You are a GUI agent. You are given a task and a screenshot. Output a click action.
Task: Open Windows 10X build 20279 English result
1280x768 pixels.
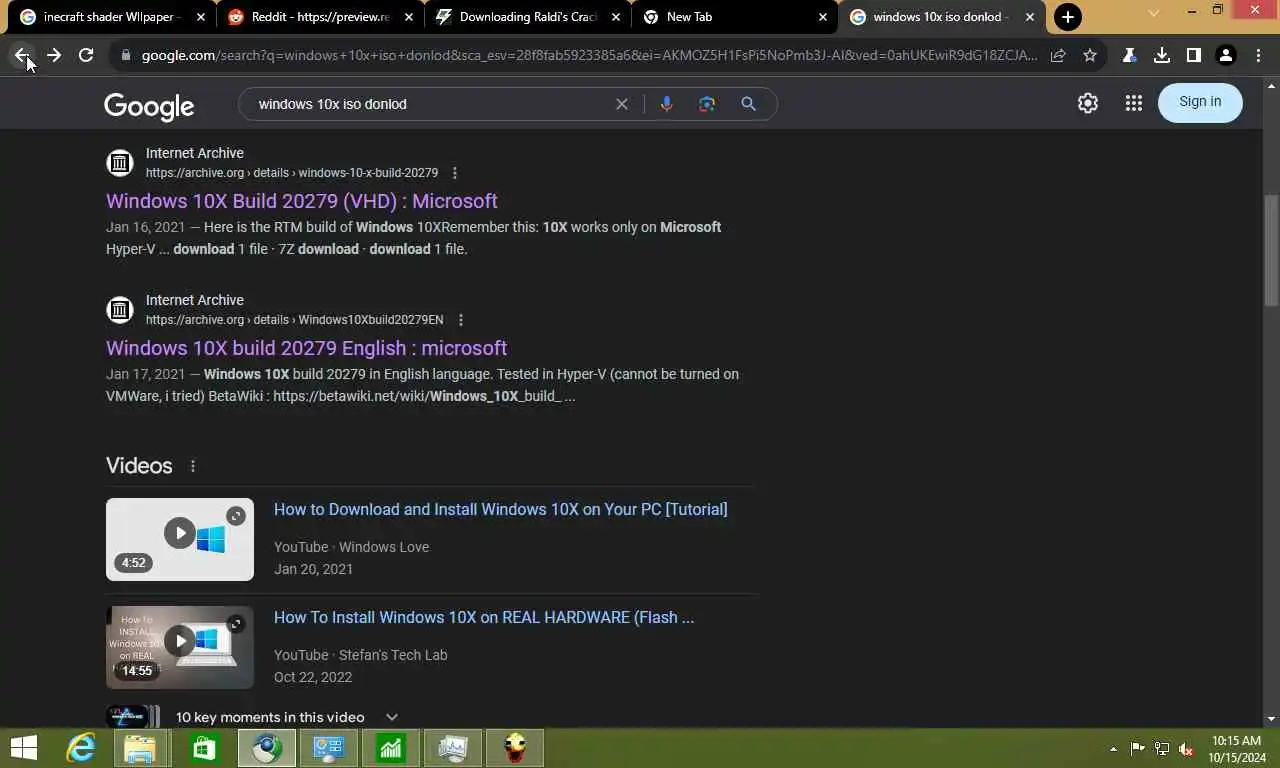[x=306, y=348]
